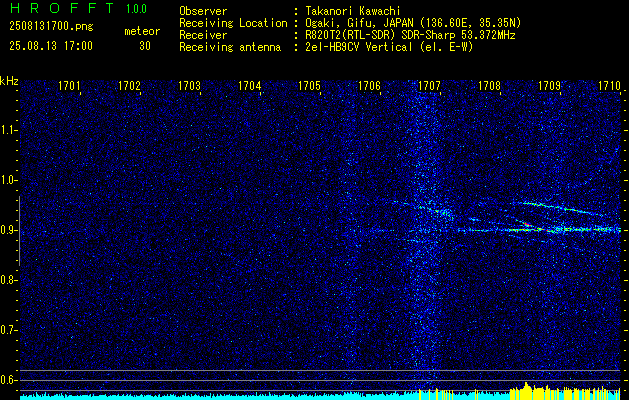Click observer name Takanori Kawachi
The height and width of the screenshot is (400, 629).
click(351, 11)
